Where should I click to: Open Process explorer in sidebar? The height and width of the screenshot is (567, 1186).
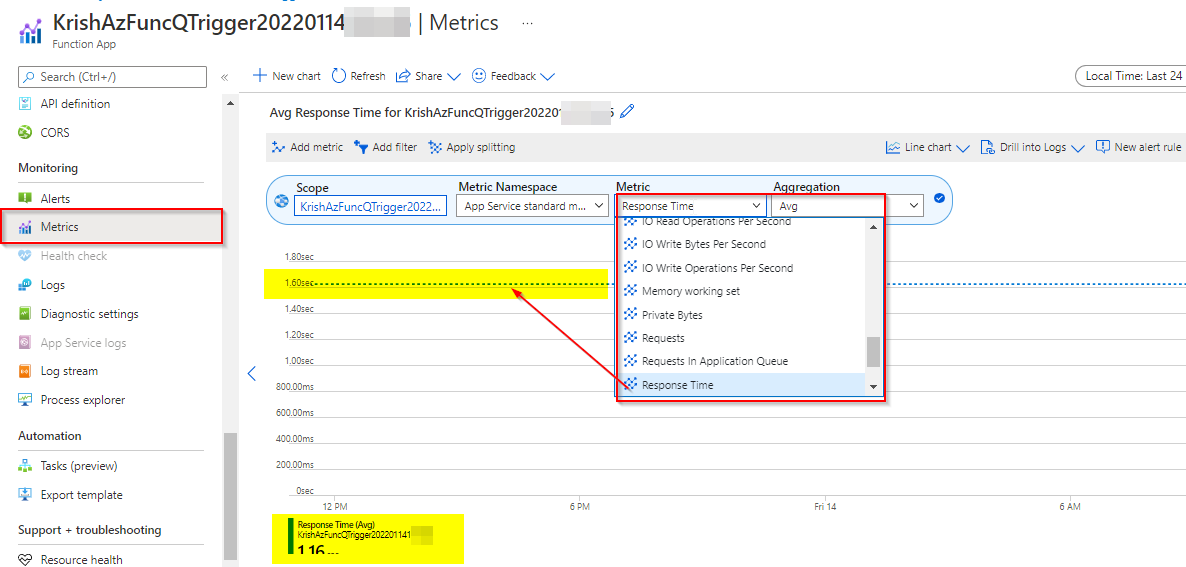82,400
